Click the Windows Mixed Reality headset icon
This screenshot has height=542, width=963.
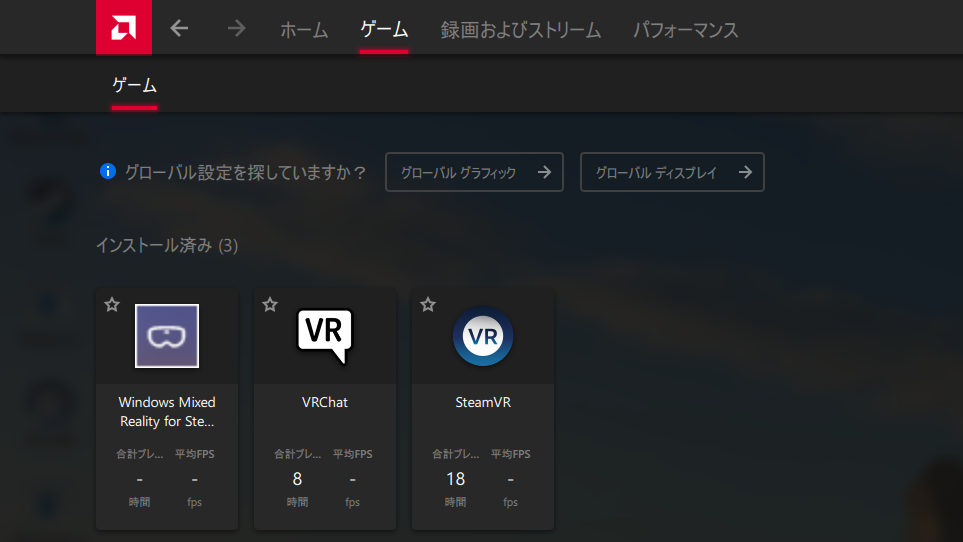pos(167,336)
